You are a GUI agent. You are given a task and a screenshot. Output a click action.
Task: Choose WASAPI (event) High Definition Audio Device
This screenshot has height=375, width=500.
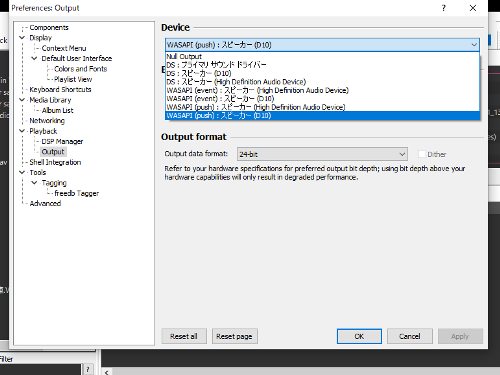[322, 90]
